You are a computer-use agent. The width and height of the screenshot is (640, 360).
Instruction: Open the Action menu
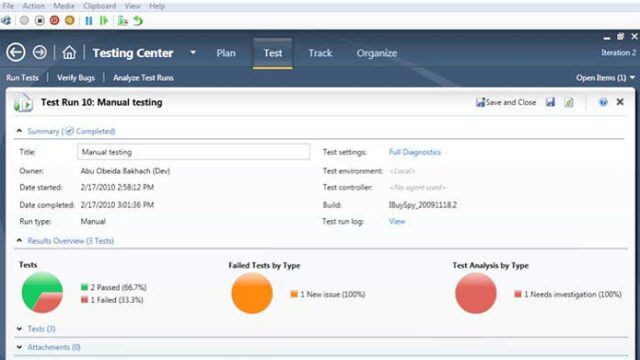(33, 6)
